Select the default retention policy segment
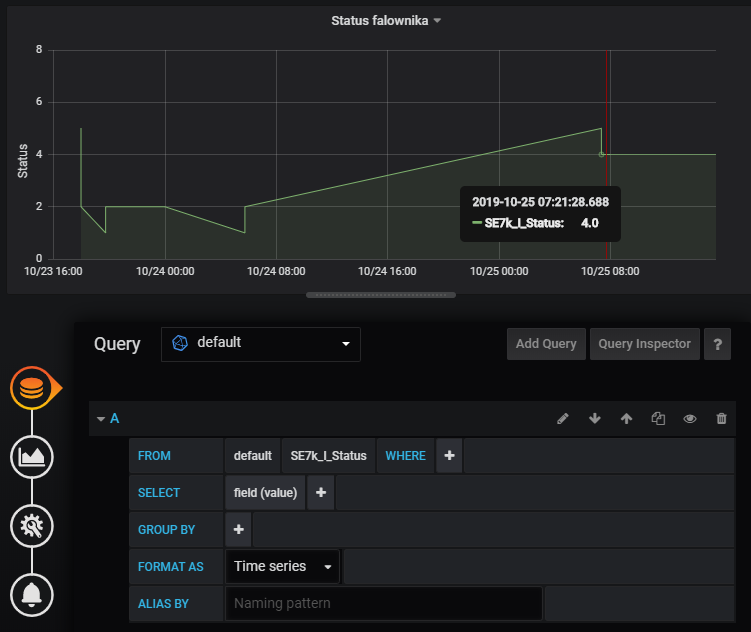This screenshot has height=632, width=751. pyautogui.click(x=252, y=455)
